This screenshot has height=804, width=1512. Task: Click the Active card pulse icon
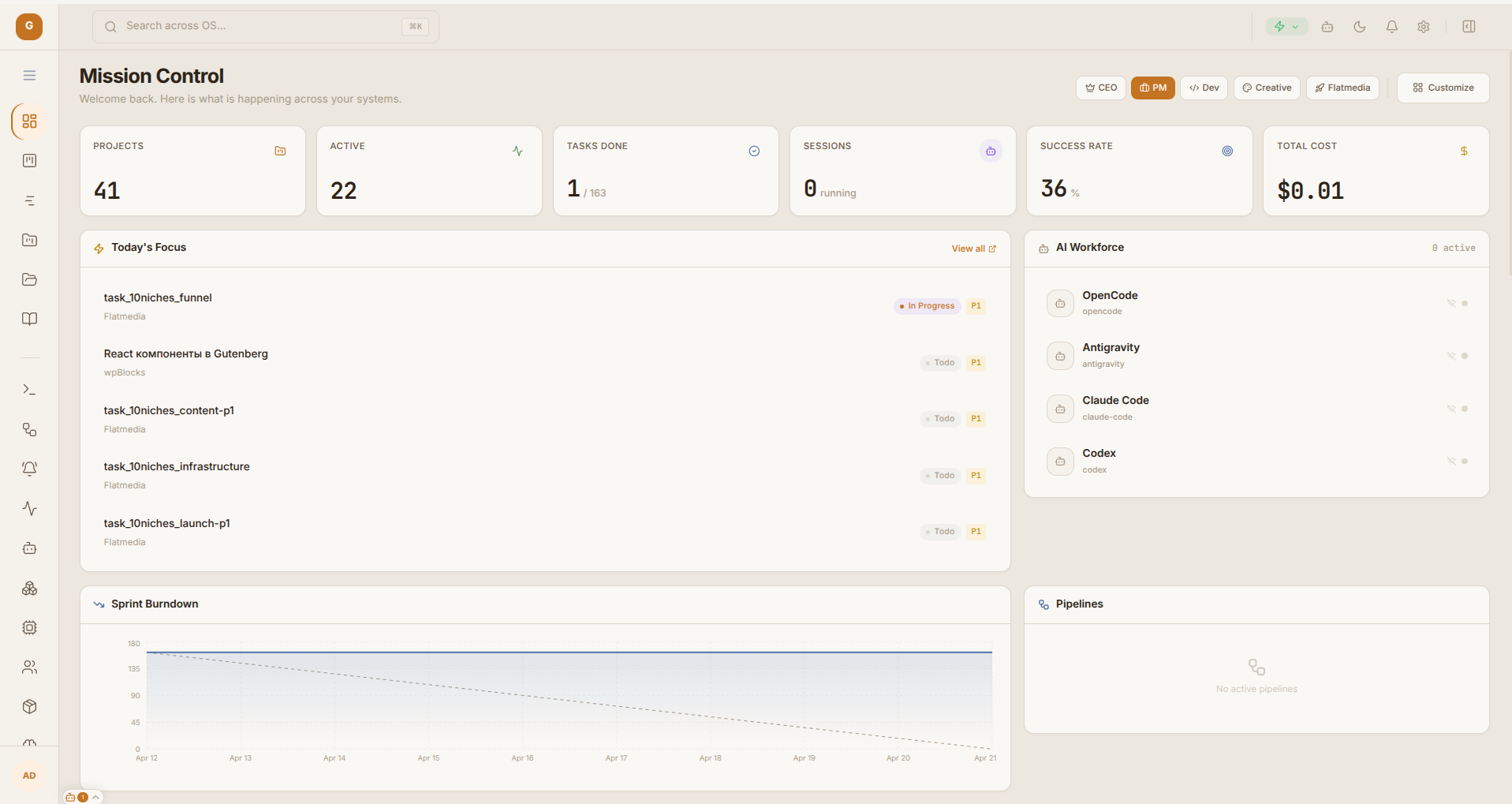click(x=517, y=151)
